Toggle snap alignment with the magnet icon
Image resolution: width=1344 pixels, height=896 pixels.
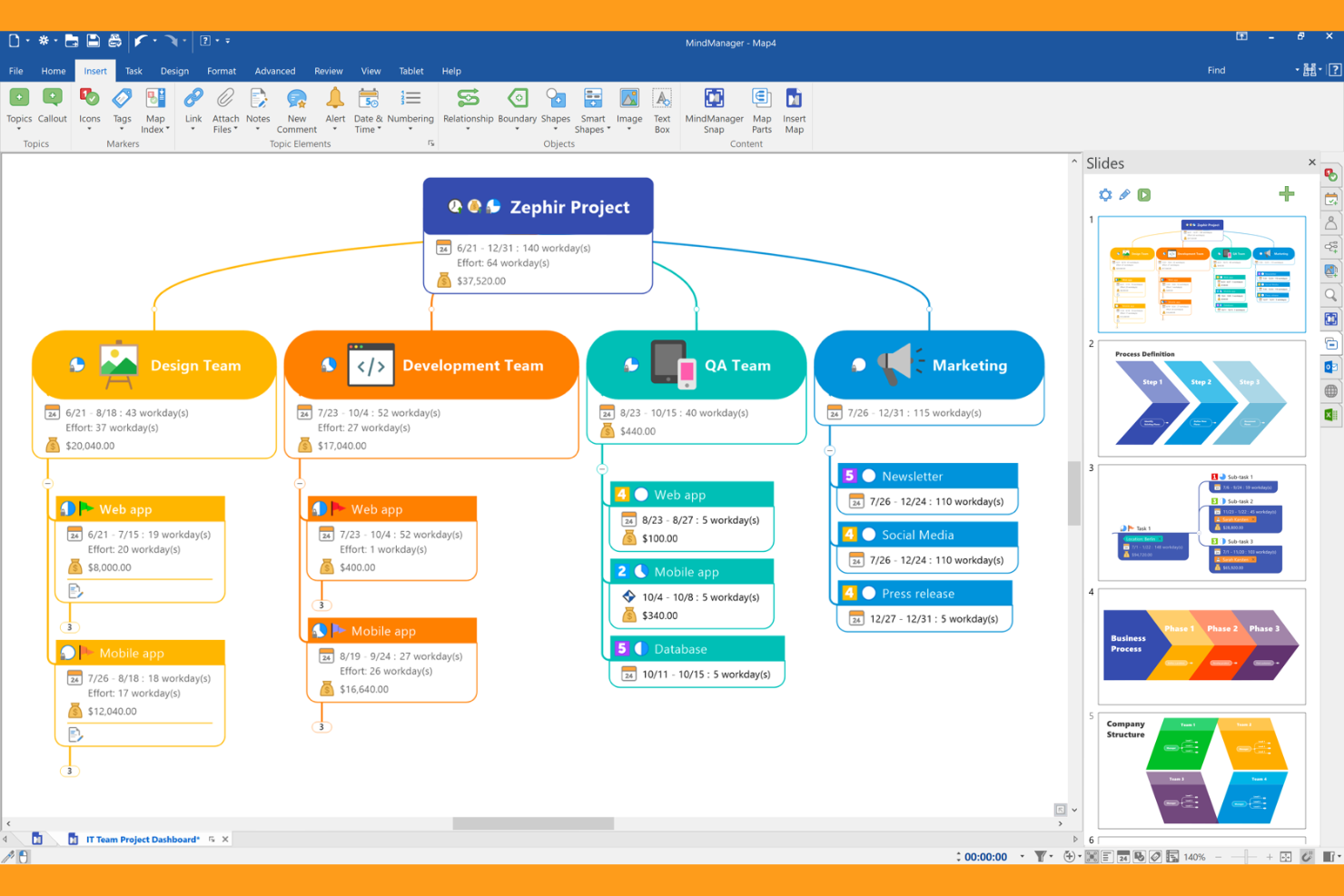tap(1308, 856)
